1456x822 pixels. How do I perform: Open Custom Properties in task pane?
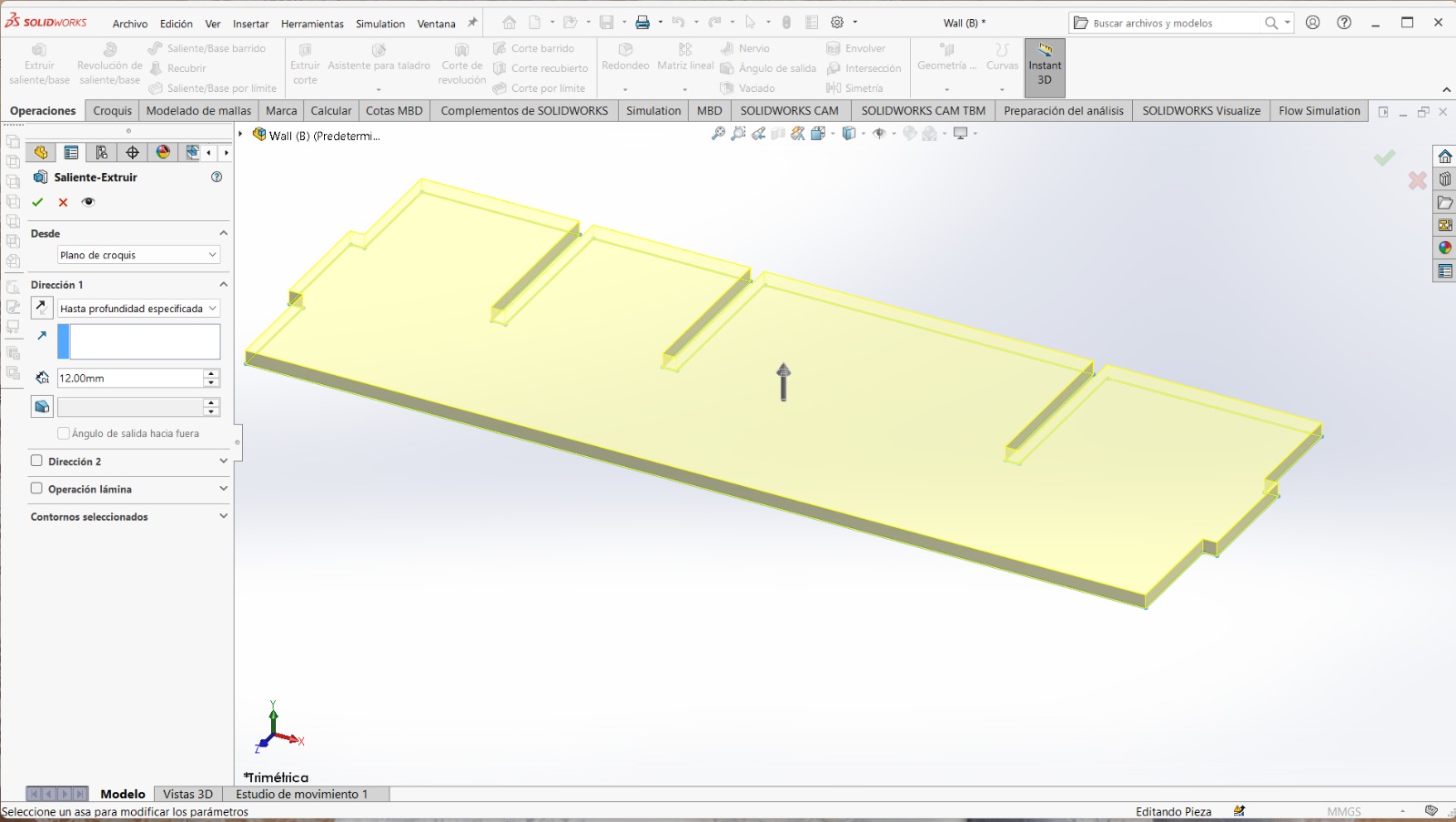click(x=1445, y=270)
